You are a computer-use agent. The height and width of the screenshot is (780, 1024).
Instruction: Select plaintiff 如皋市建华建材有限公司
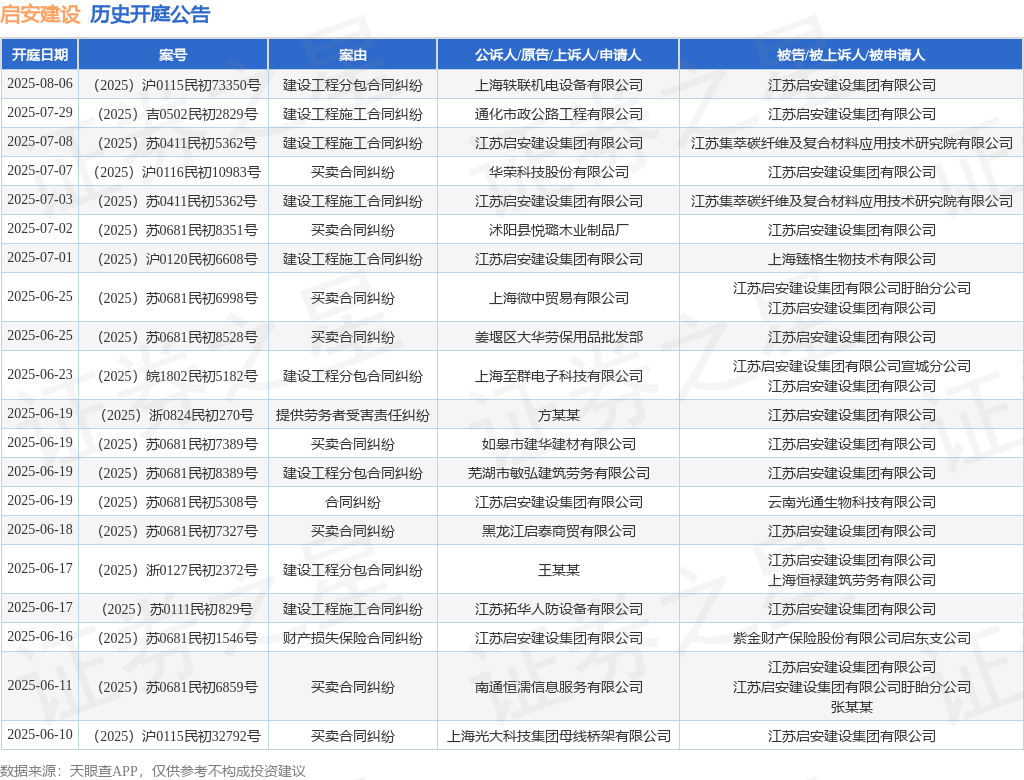pos(558,444)
